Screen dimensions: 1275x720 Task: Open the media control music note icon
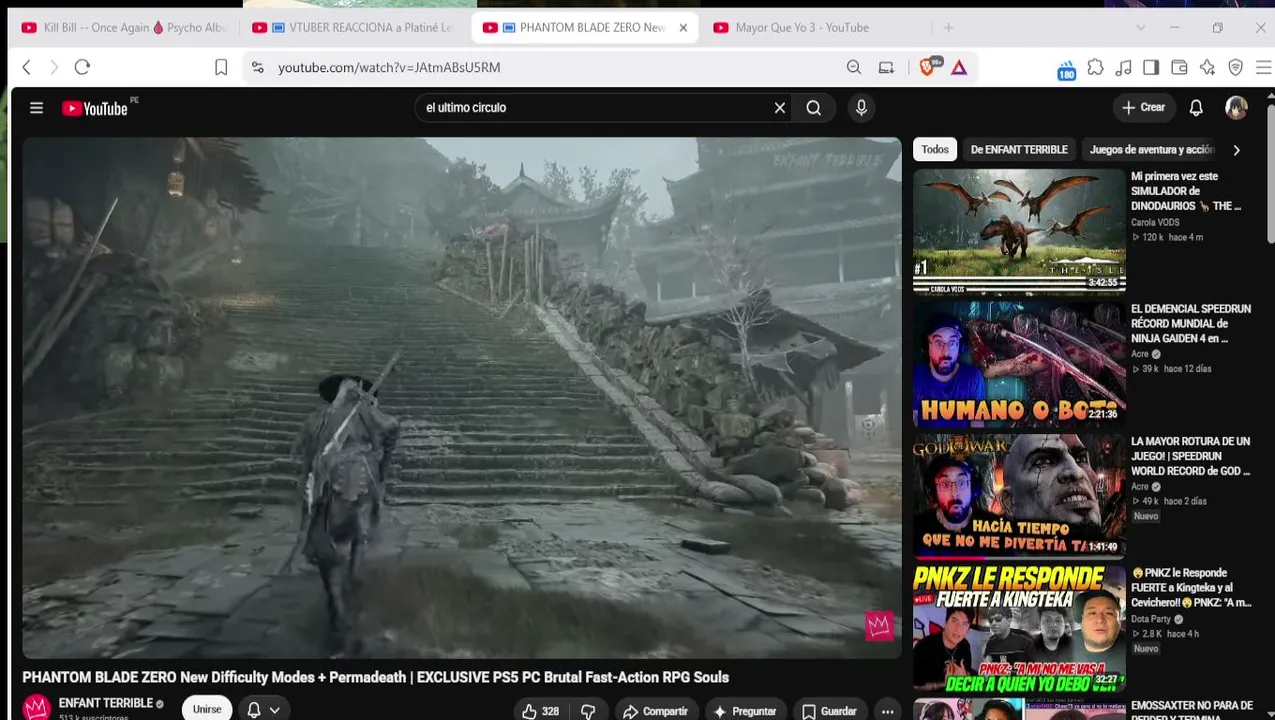pyautogui.click(x=1123, y=67)
